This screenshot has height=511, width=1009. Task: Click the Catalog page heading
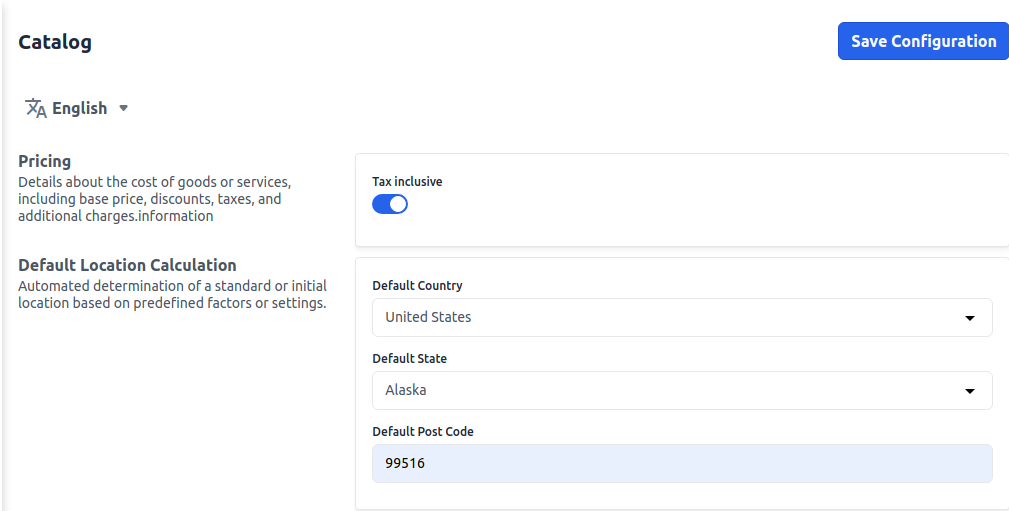[55, 42]
